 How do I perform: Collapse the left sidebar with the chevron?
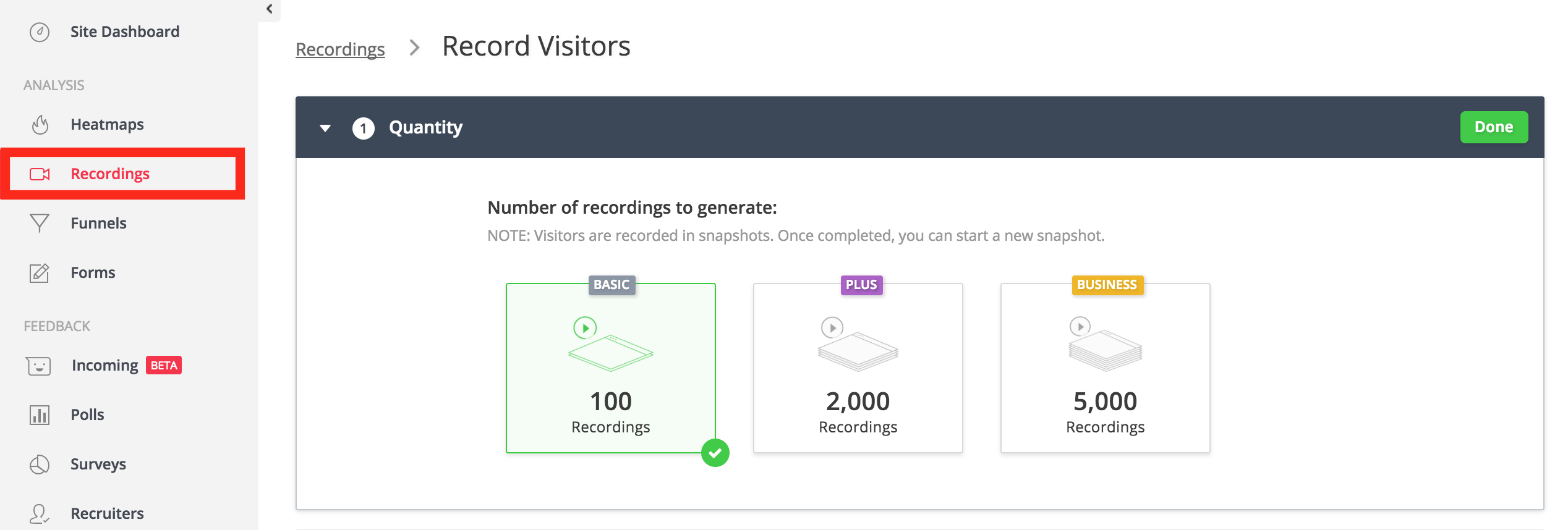coord(268,8)
